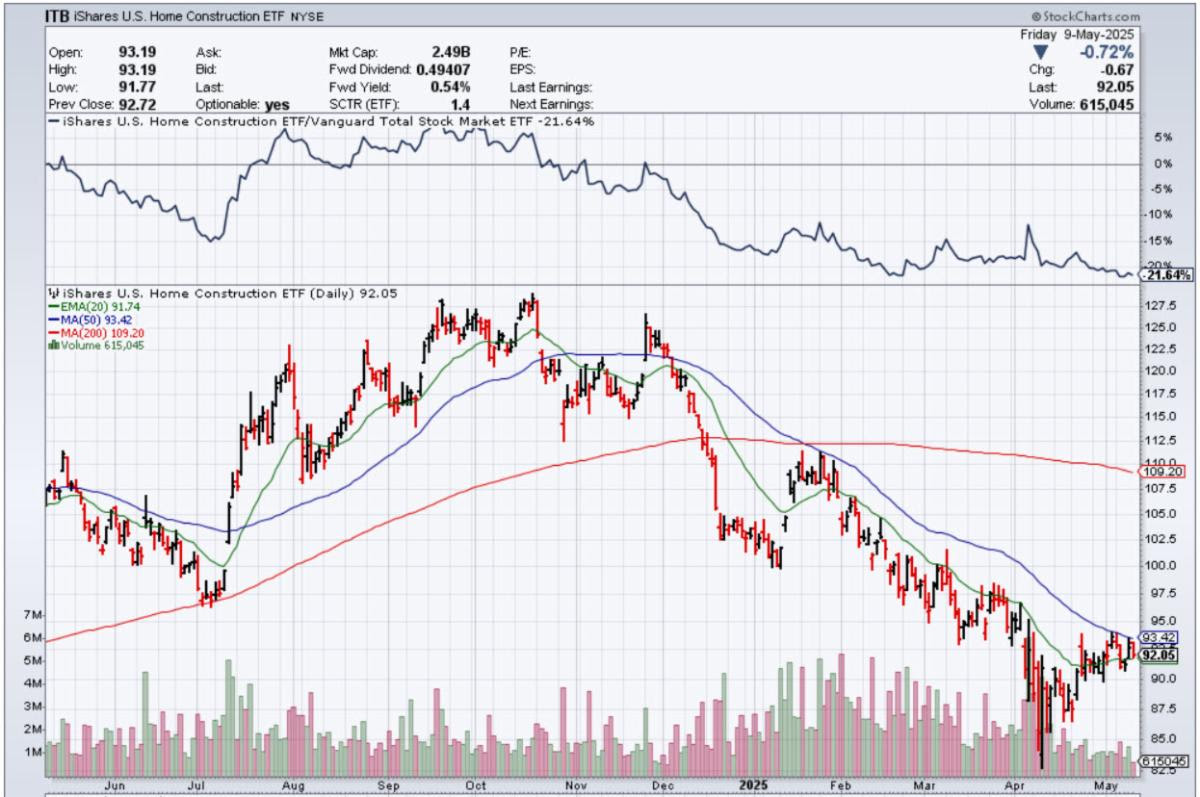Click the 4M volume axis label
1200x797 pixels.
[x=33, y=683]
